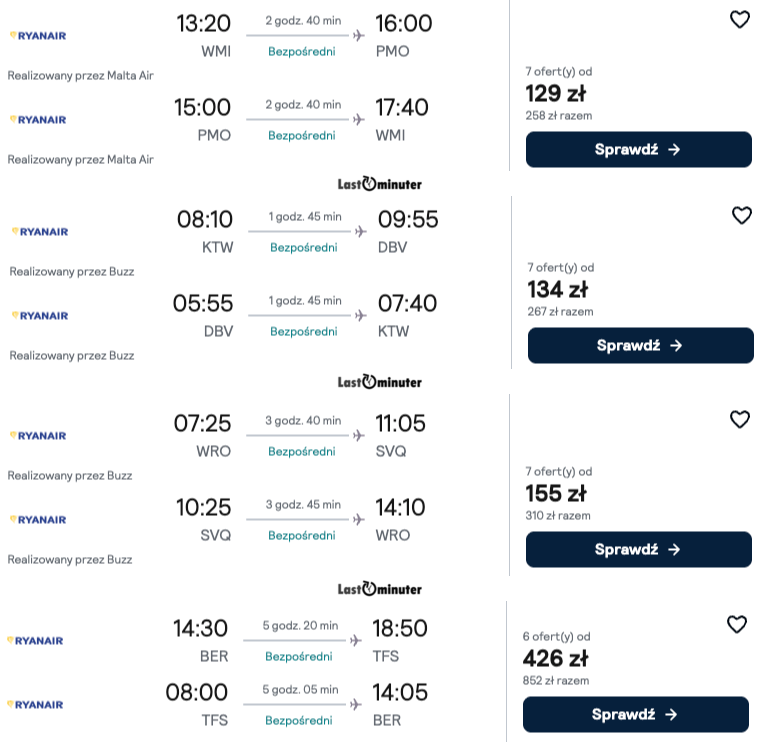Viewport: 761px width, 742px height.
Task: Click Sprawdź for the 134 zł offer
Action: point(641,346)
